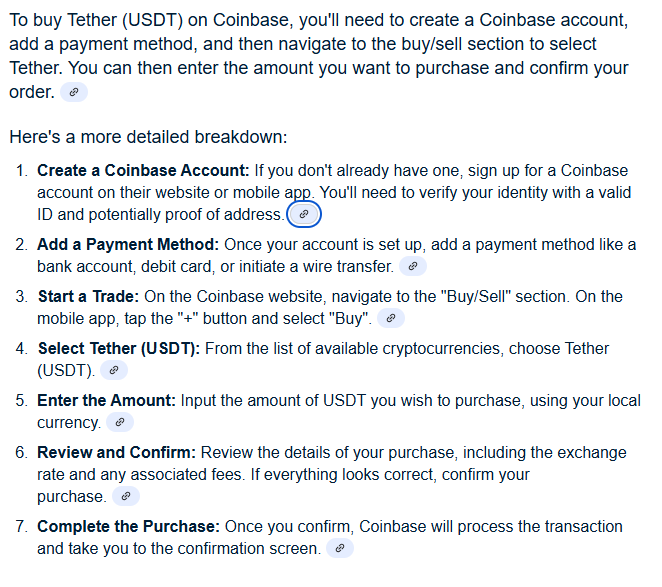Viewport: 662px width, 587px height.
Task: Open the link icon after 'confirmation screen.'
Action: point(340,548)
